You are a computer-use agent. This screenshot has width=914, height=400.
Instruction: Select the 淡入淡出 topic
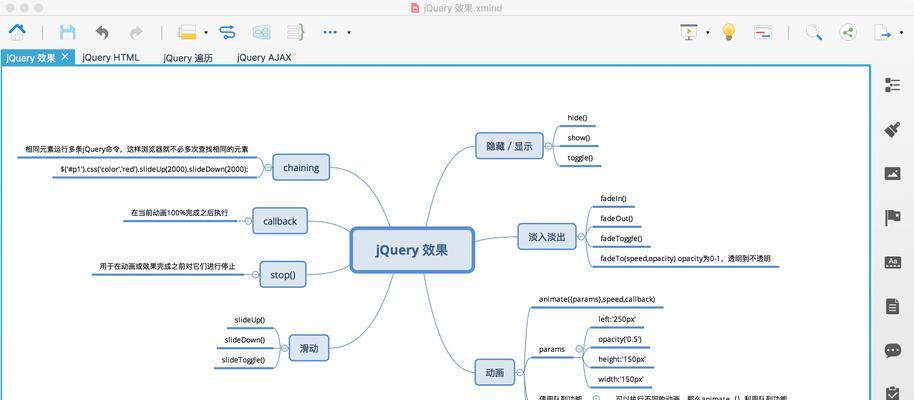point(547,237)
